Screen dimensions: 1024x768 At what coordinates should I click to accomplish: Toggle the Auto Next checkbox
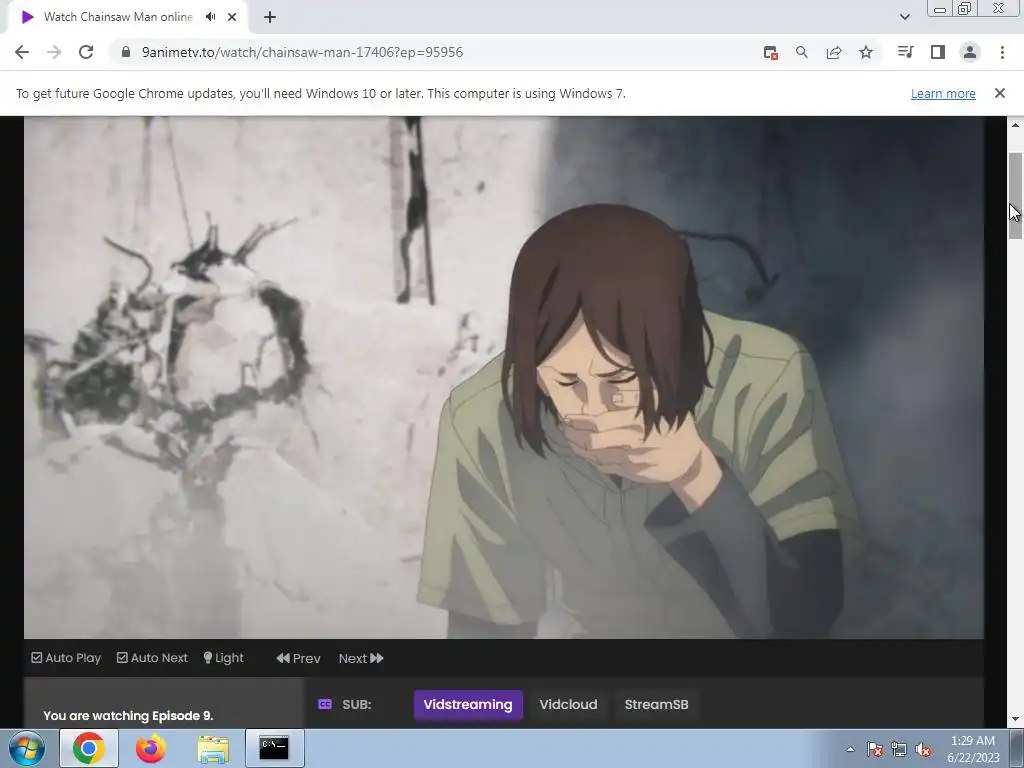coord(152,658)
